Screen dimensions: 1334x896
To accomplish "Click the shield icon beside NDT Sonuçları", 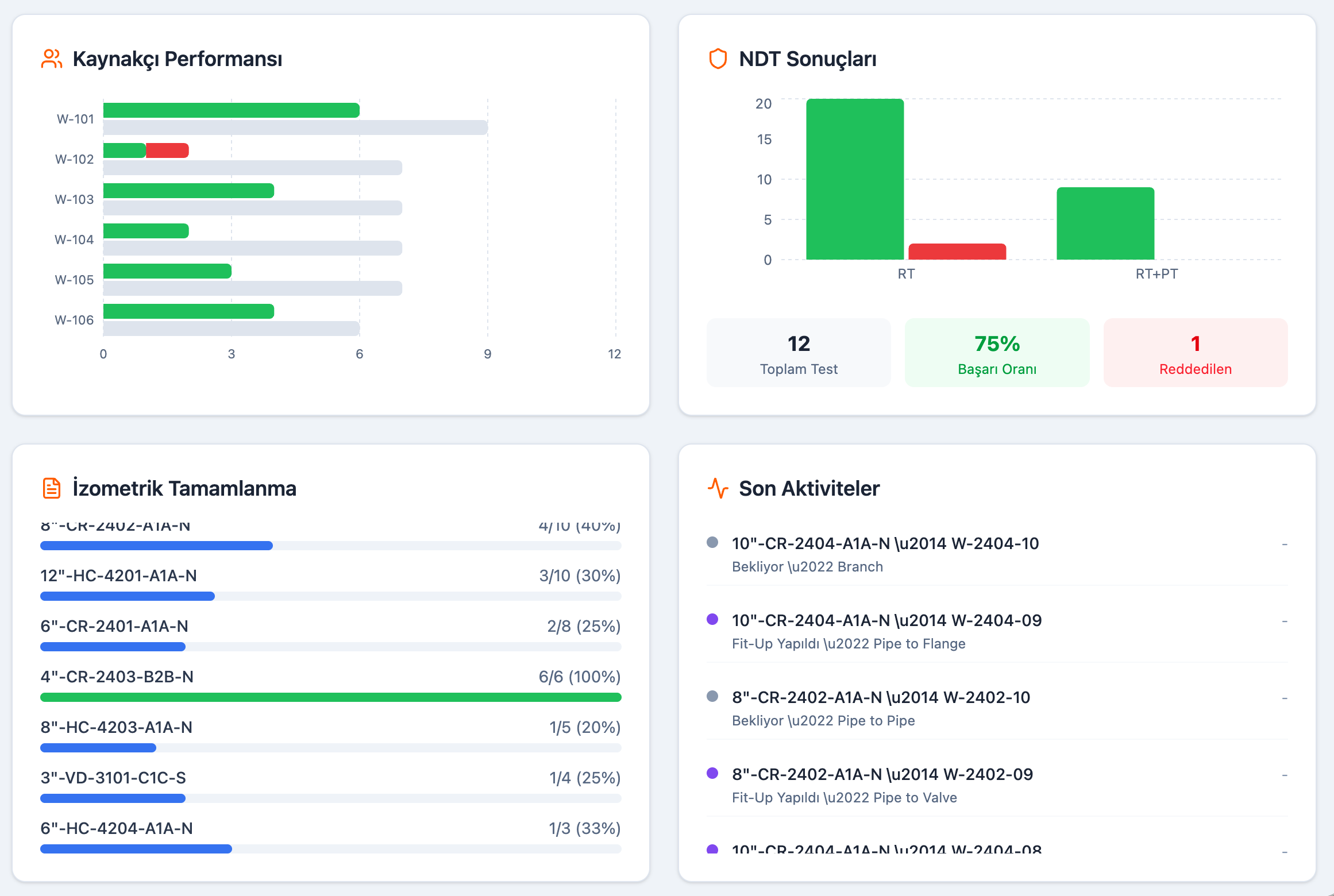I will coord(718,59).
